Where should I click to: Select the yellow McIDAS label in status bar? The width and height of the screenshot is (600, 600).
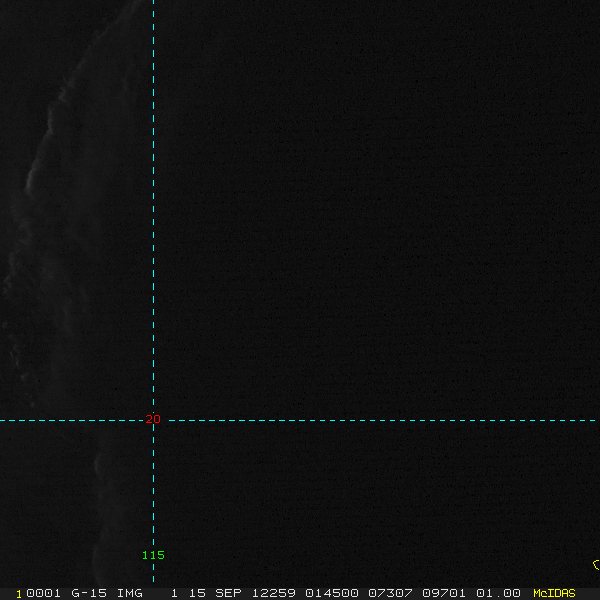pos(554,593)
